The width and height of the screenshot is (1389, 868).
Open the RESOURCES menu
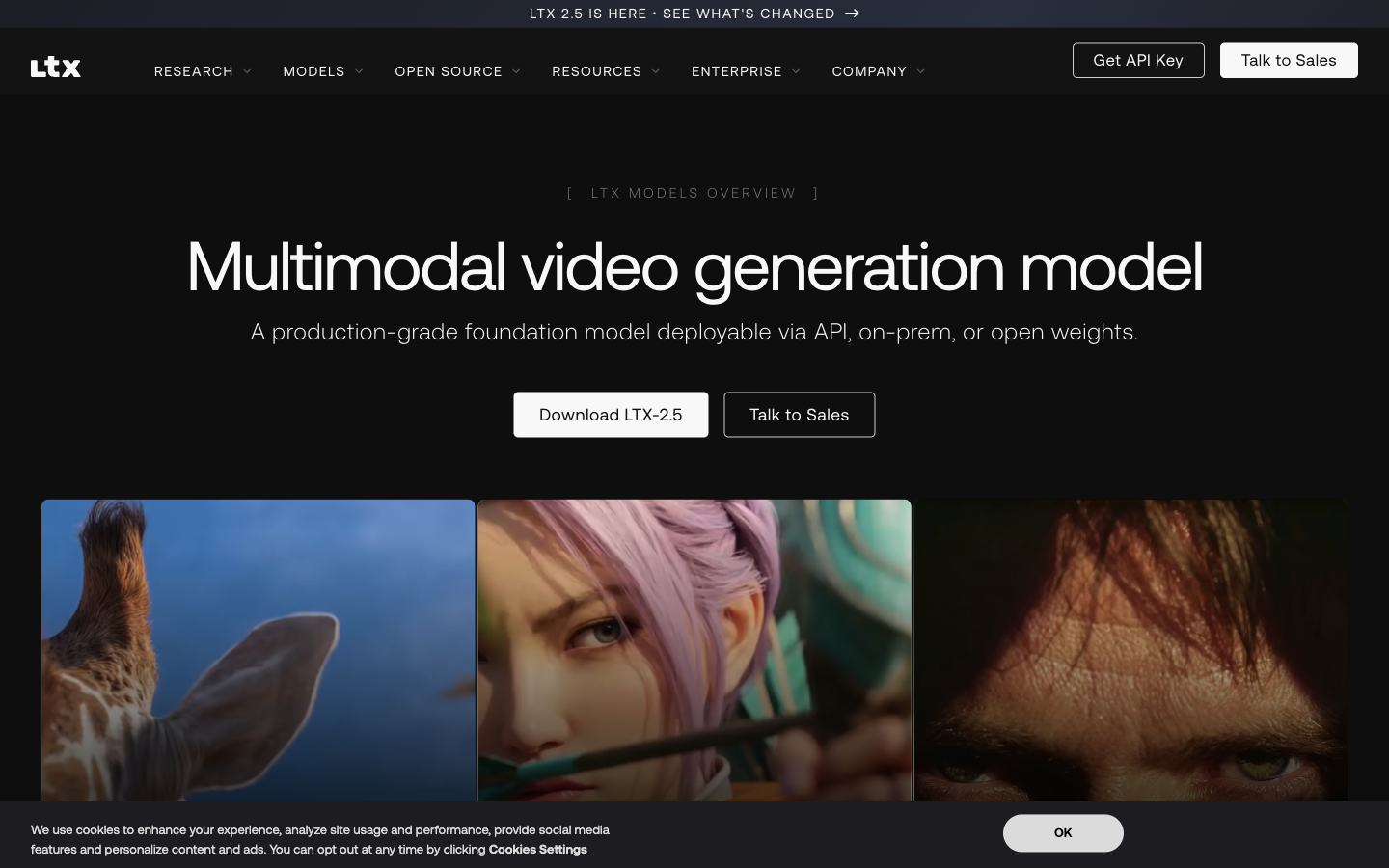[596, 71]
